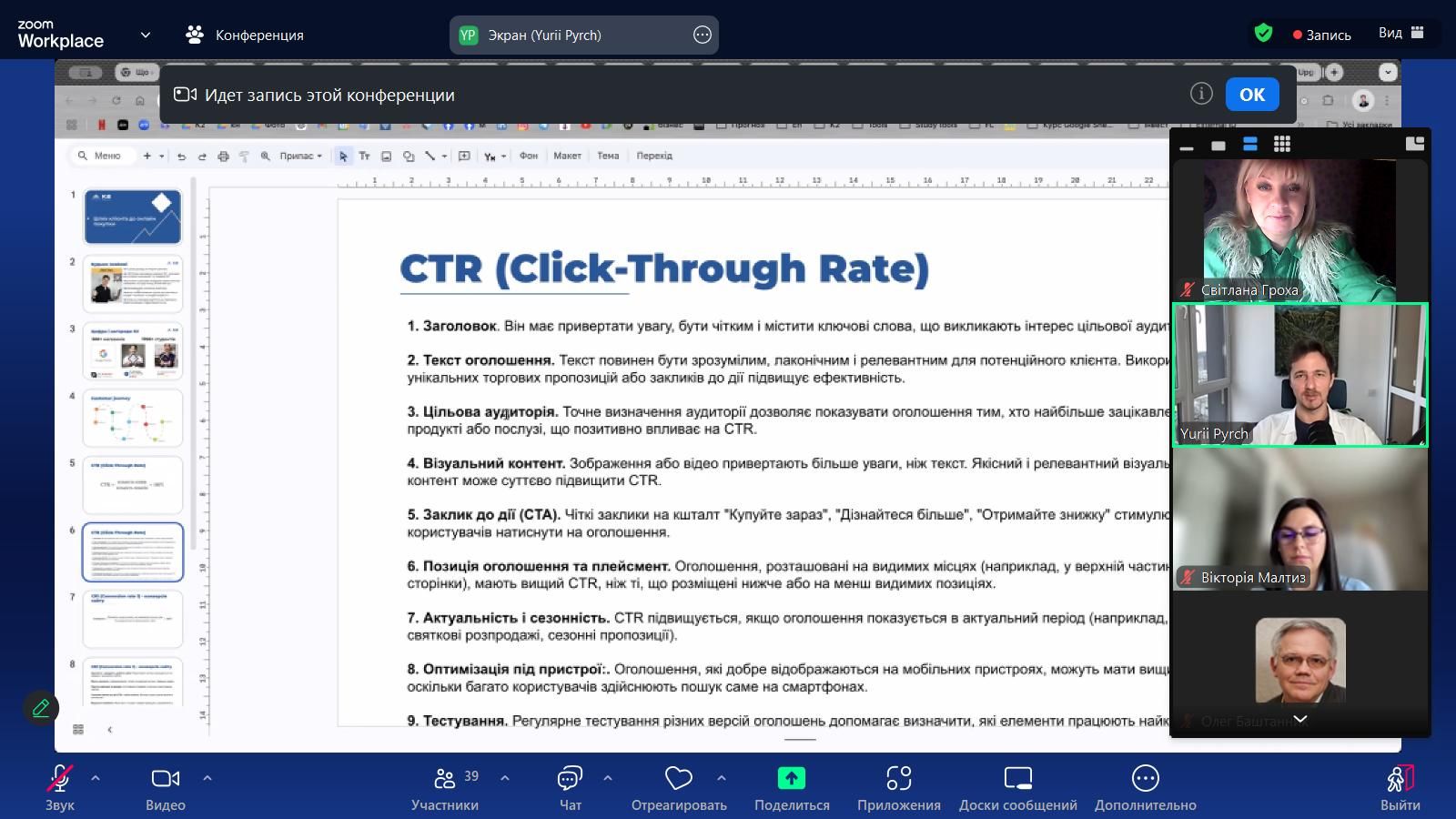Expand the Zoom Workplace dropdown arrow
This screenshot has height=819, width=1456.
(x=146, y=35)
